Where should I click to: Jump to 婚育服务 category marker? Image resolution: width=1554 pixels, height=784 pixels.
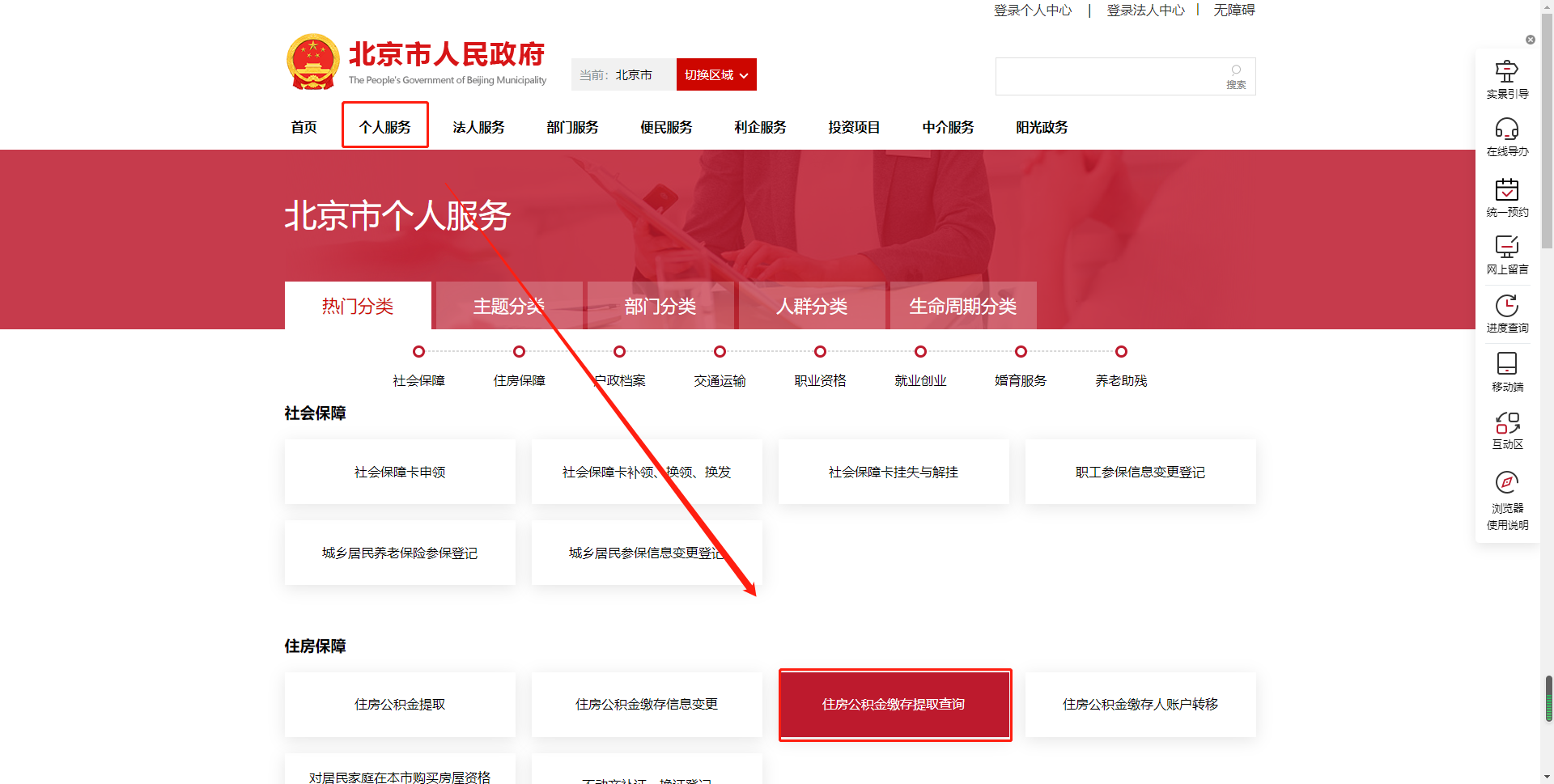coord(1021,351)
